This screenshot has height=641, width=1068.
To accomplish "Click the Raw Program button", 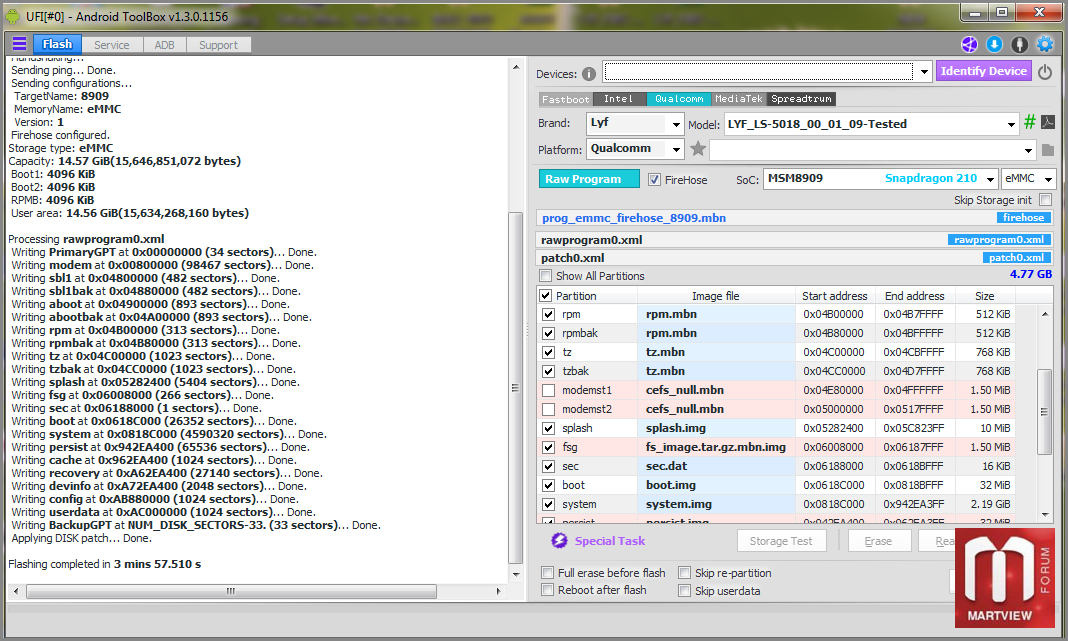I will 589,179.
